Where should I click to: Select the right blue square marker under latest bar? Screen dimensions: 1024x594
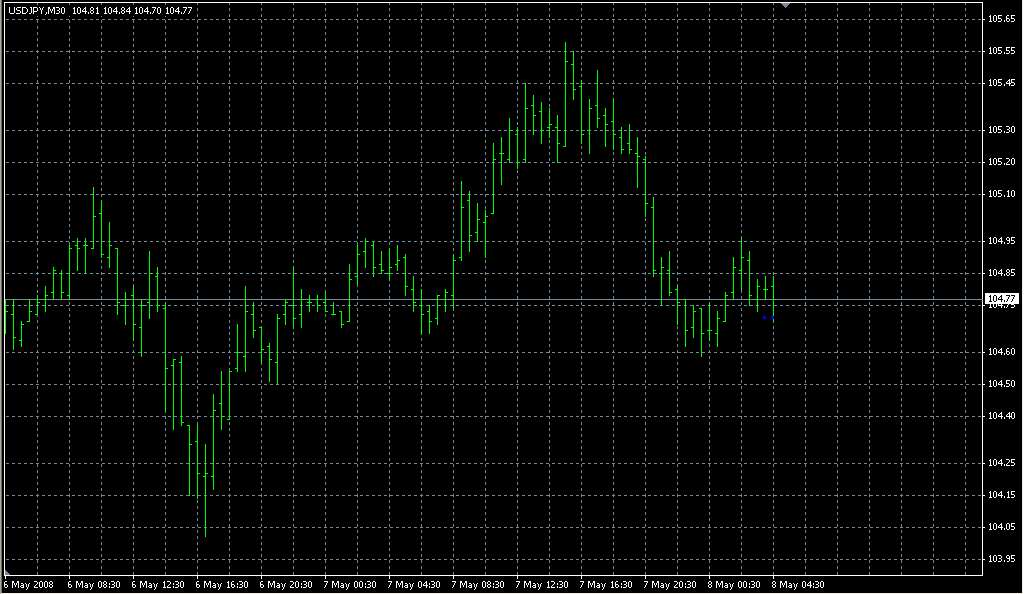pyautogui.click(x=773, y=318)
